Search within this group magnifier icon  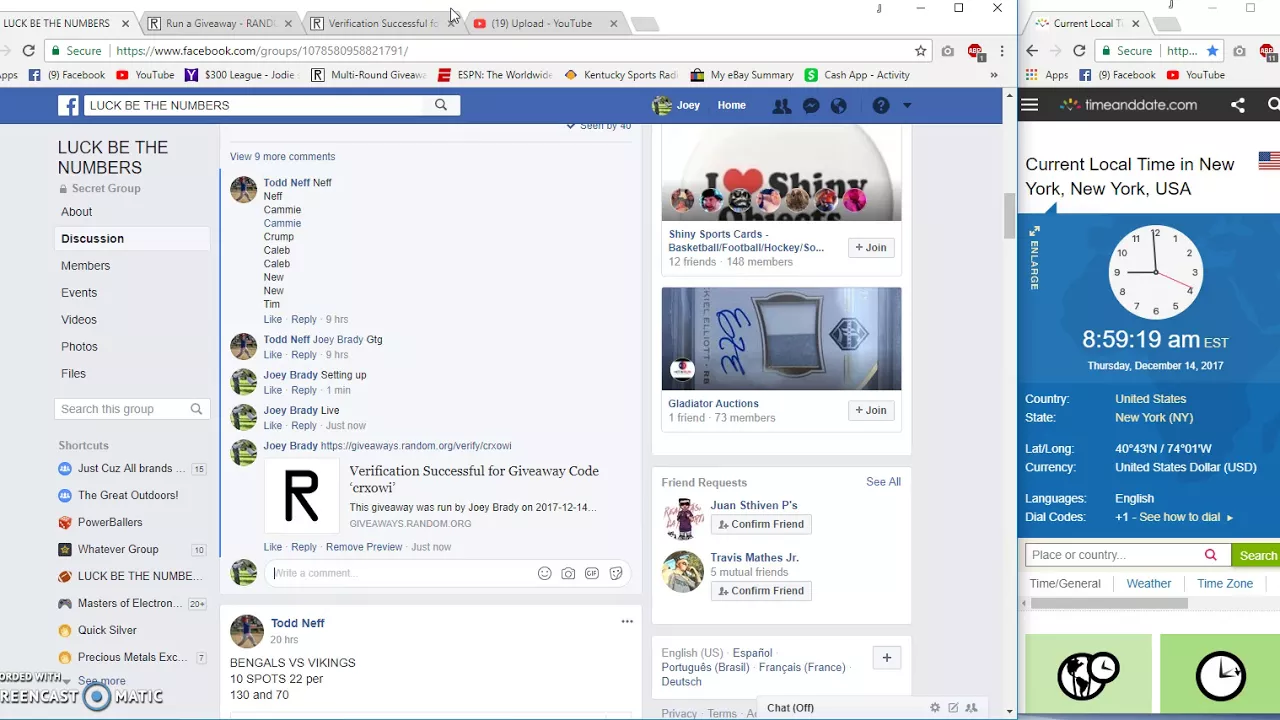(x=196, y=409)
